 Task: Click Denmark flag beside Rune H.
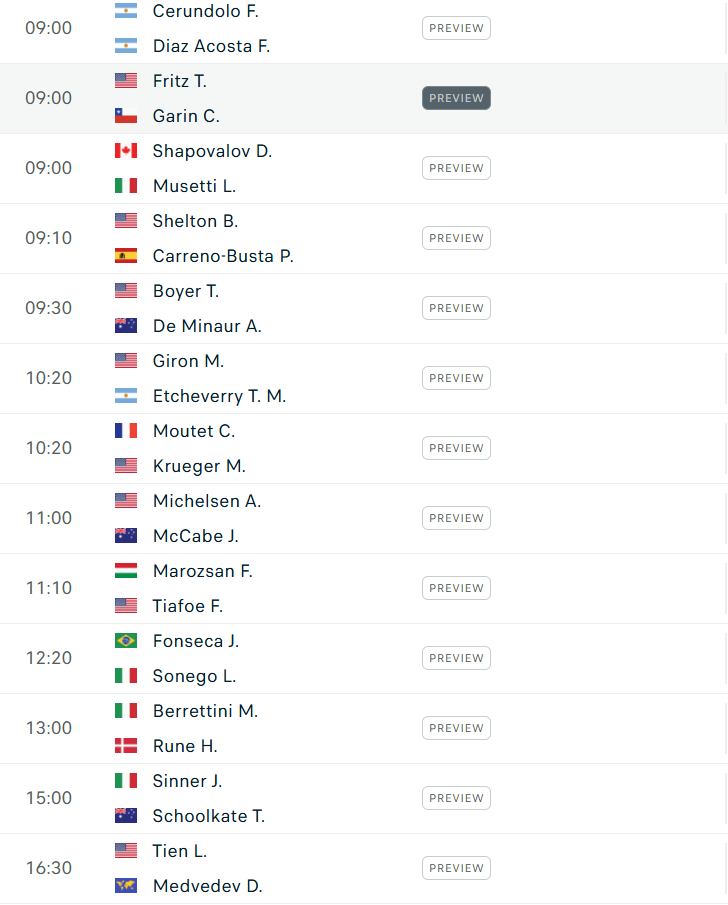[x=126, y=746]
